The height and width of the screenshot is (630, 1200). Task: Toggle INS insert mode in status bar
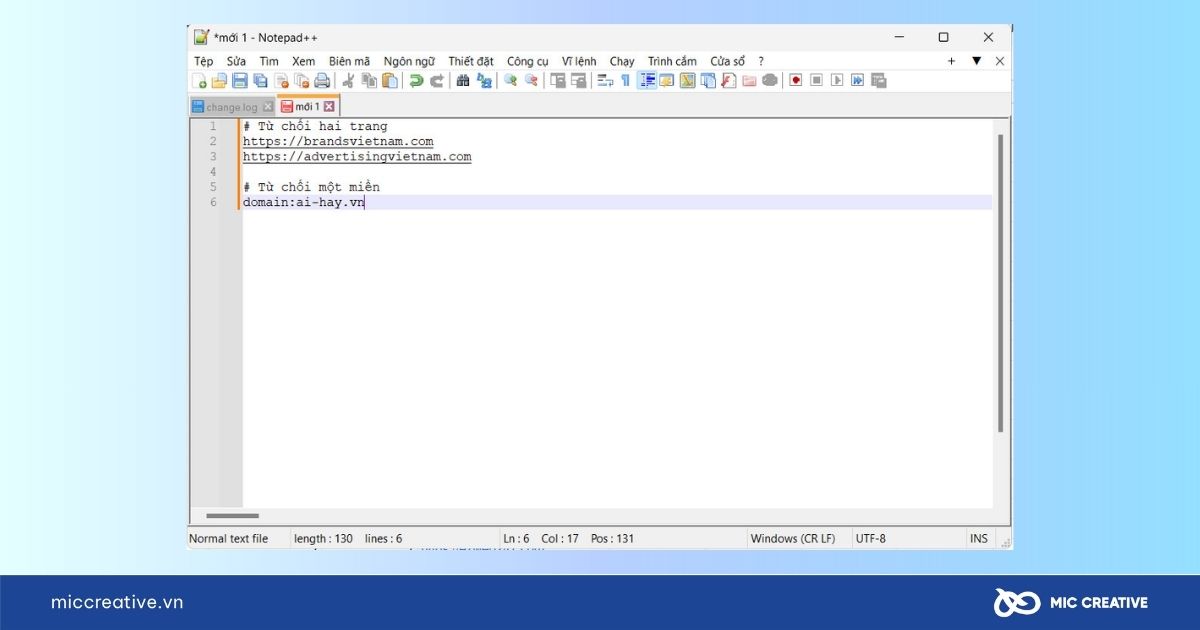coord(978,539)
